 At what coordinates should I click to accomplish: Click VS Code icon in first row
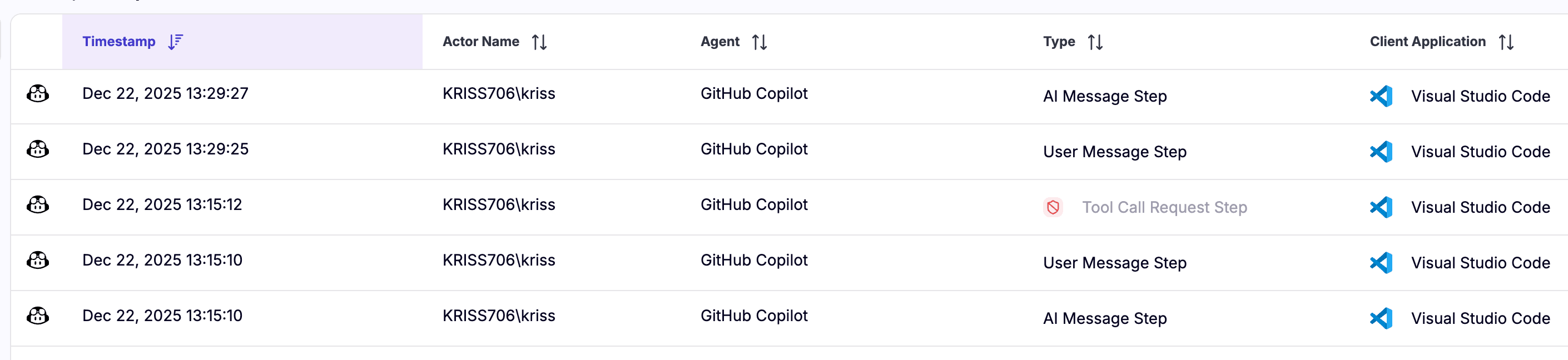(1381, 96)
